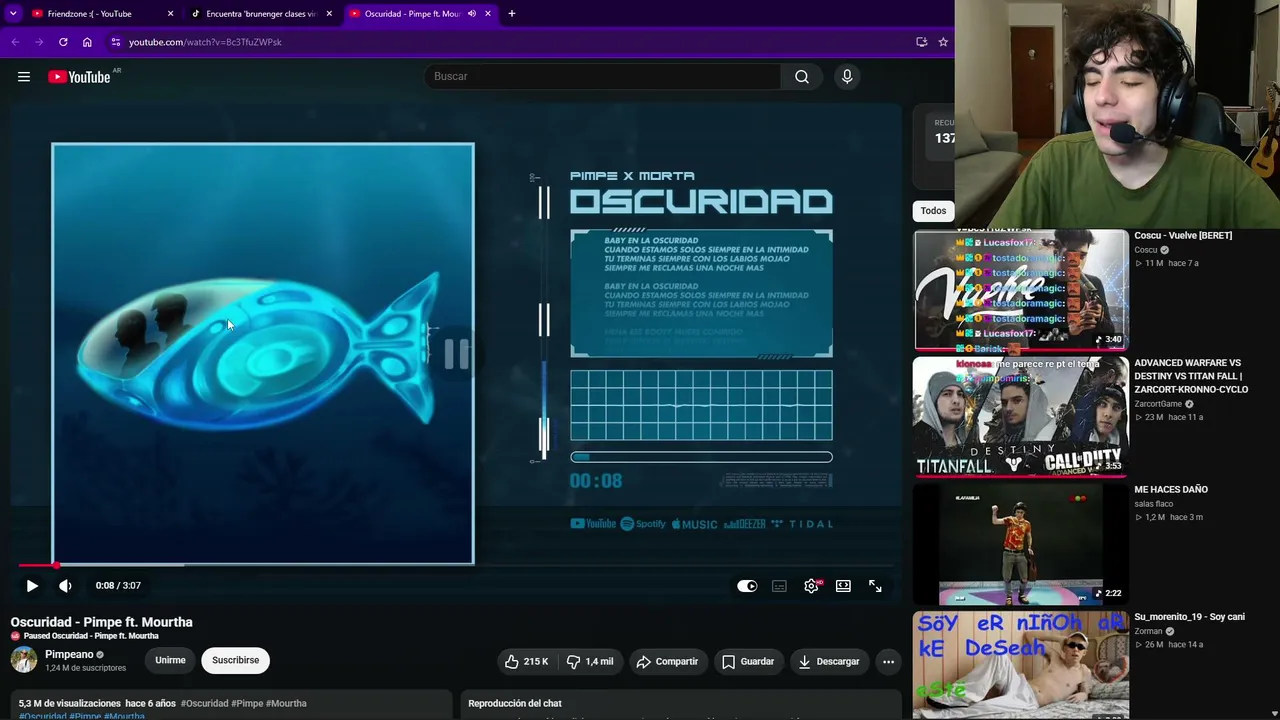1280x720 pixels.
Task: Click the video title Oscuridad - Pimpe ft. Mourtha
Action: pos(102,622)
